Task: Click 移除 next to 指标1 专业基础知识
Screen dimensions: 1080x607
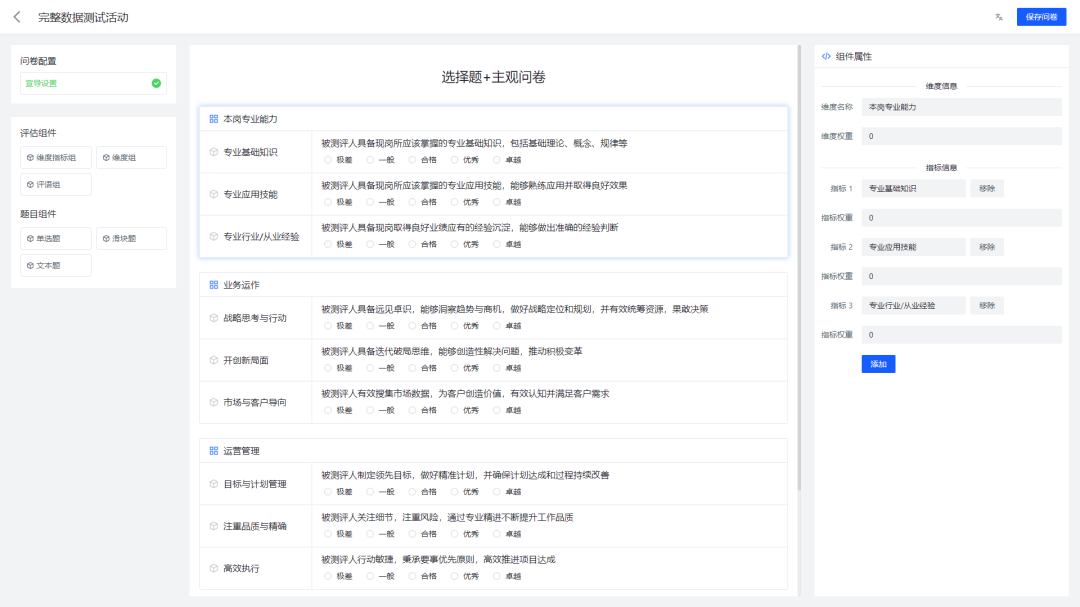Action: 986,188
